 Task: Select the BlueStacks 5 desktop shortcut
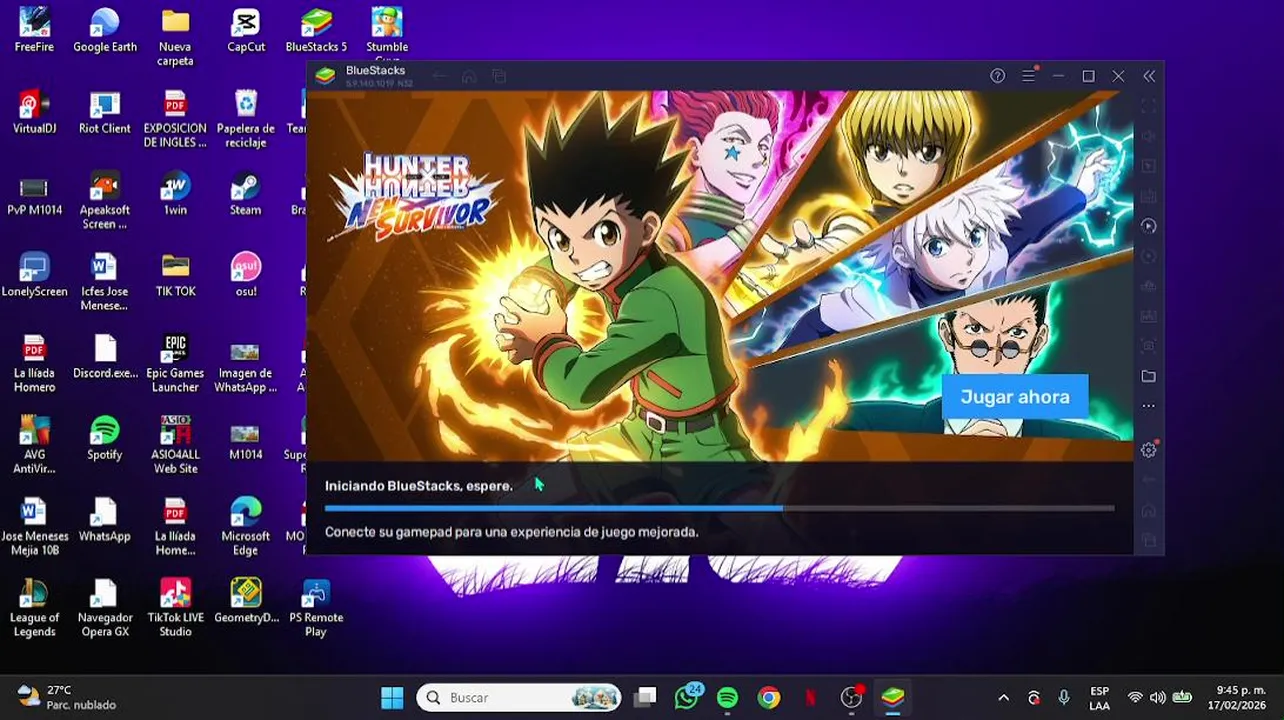tap(316, 30)
